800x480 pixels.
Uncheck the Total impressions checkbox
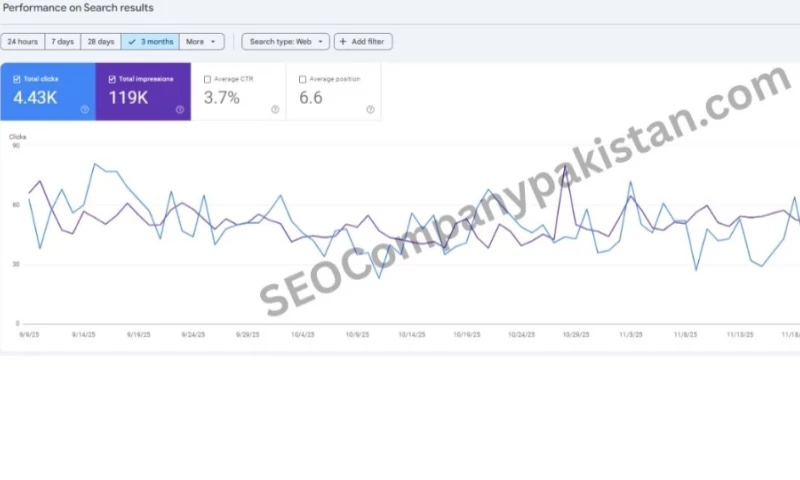click(112, 79)
